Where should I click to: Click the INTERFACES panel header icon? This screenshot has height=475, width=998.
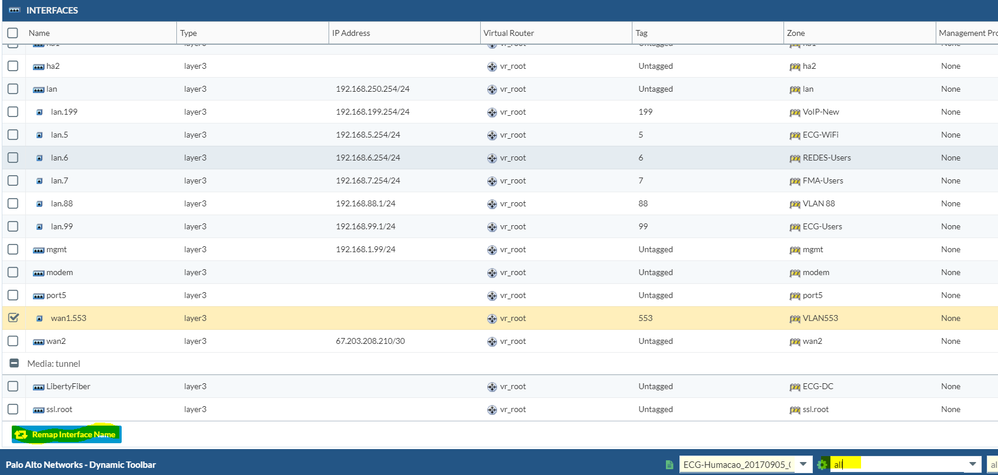[15, 10]
